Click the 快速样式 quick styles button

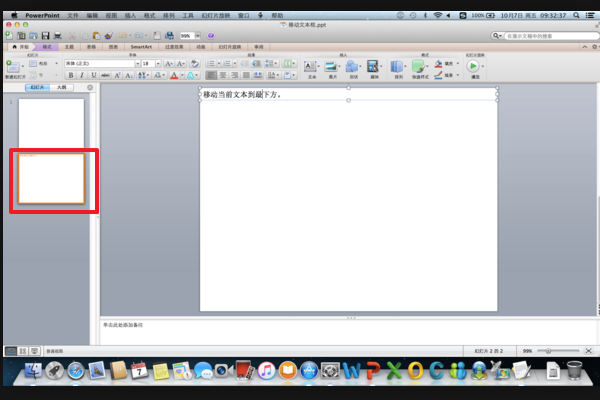pos(419,67)
